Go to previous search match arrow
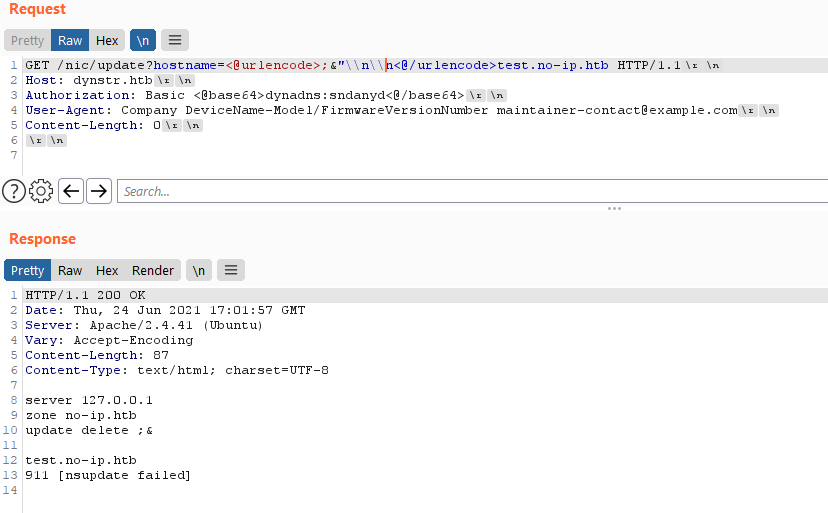This screenshot has width=828, height=513. tap(71, 191)
